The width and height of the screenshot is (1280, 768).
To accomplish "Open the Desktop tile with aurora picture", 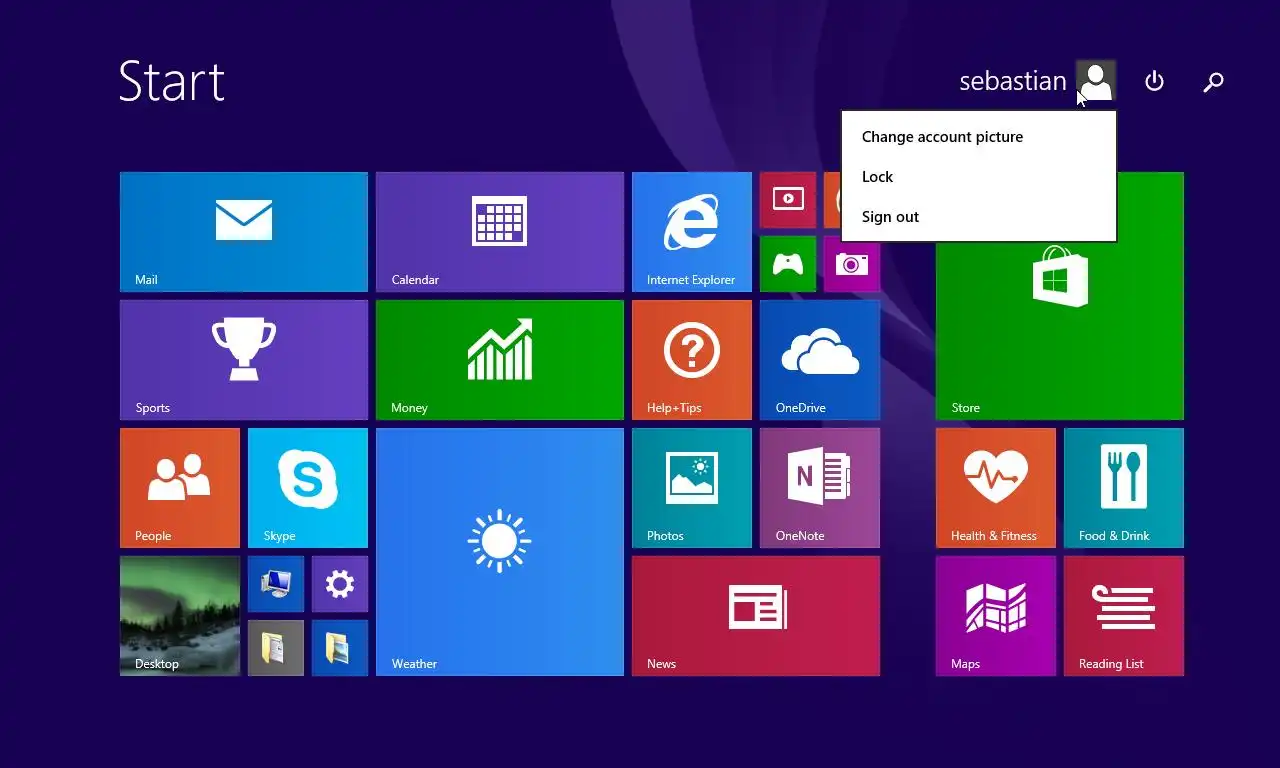I will pos(180,616).
